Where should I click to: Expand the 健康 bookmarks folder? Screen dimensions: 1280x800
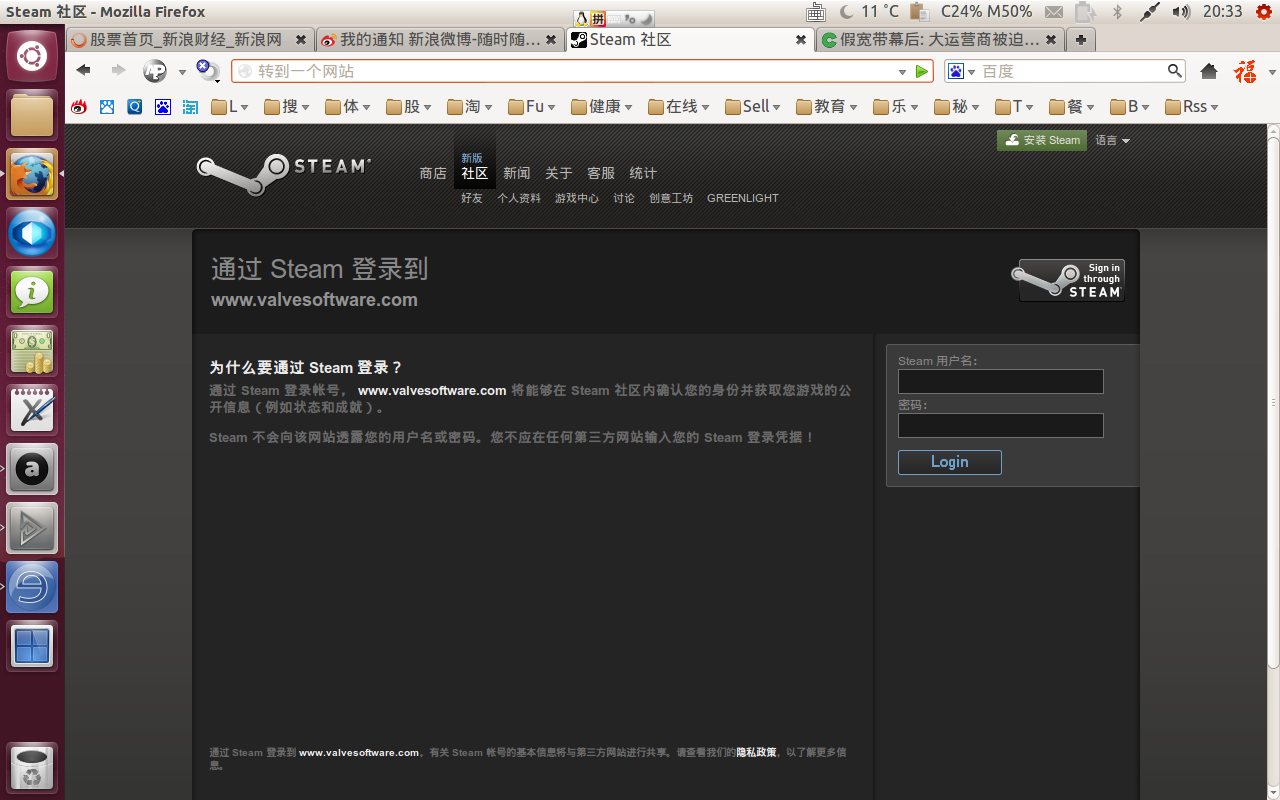pos(602,106)
